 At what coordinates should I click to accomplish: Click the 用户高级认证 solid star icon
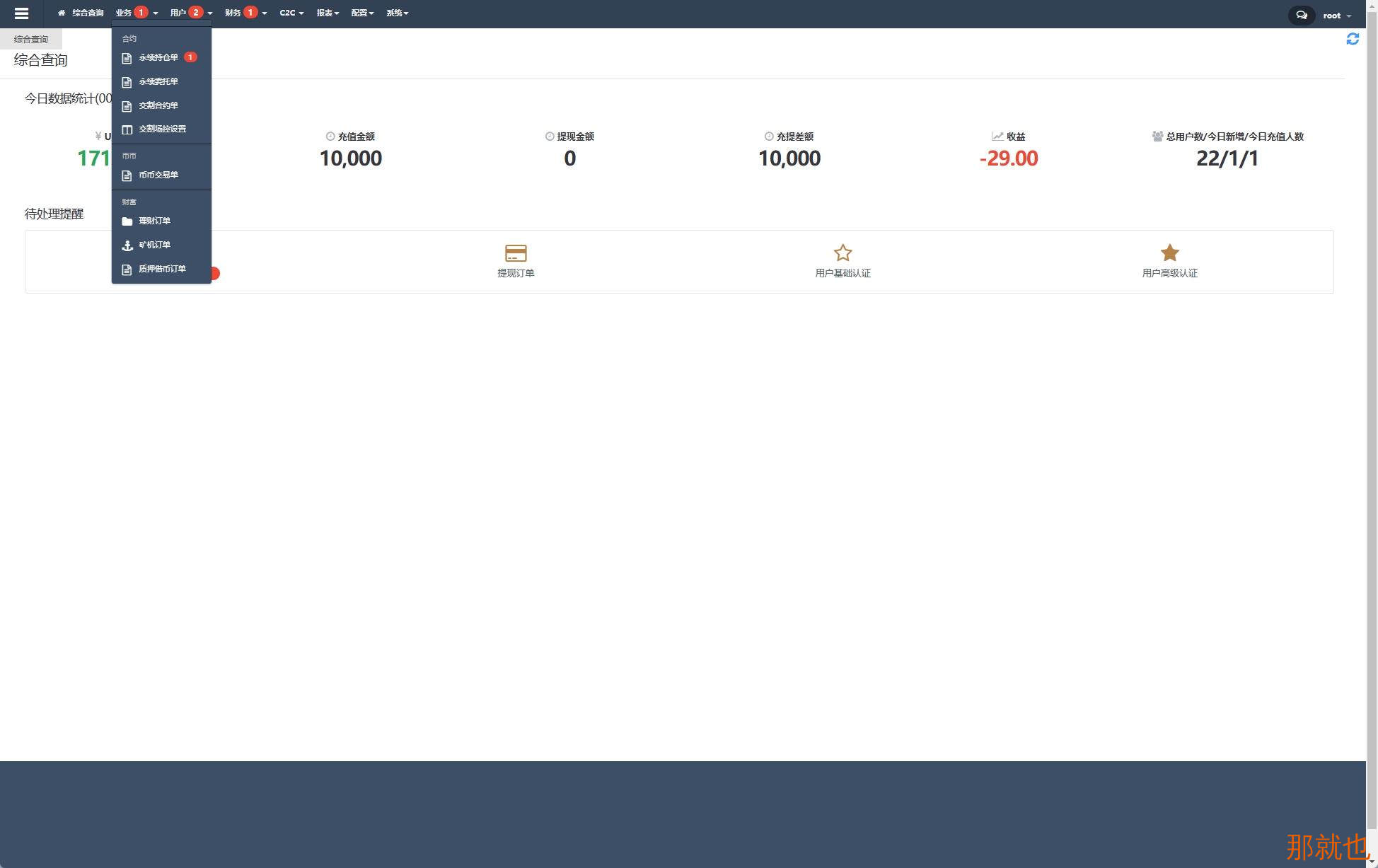(1169, 253)
